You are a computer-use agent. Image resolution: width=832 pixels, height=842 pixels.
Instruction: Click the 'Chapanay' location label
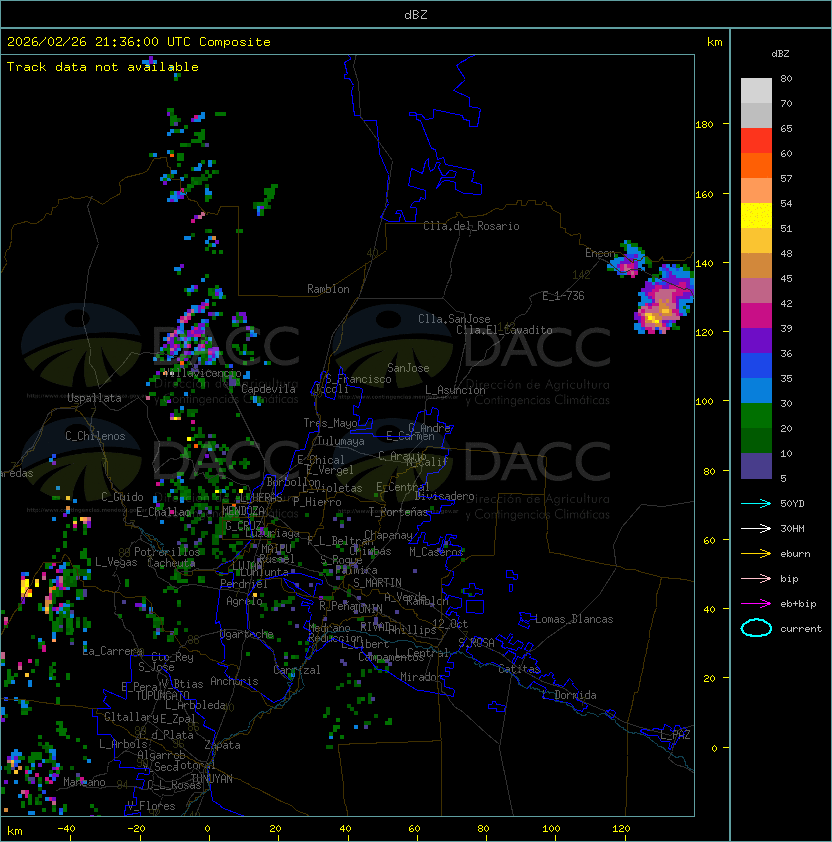pyautogui.click(x=388, y=535)
